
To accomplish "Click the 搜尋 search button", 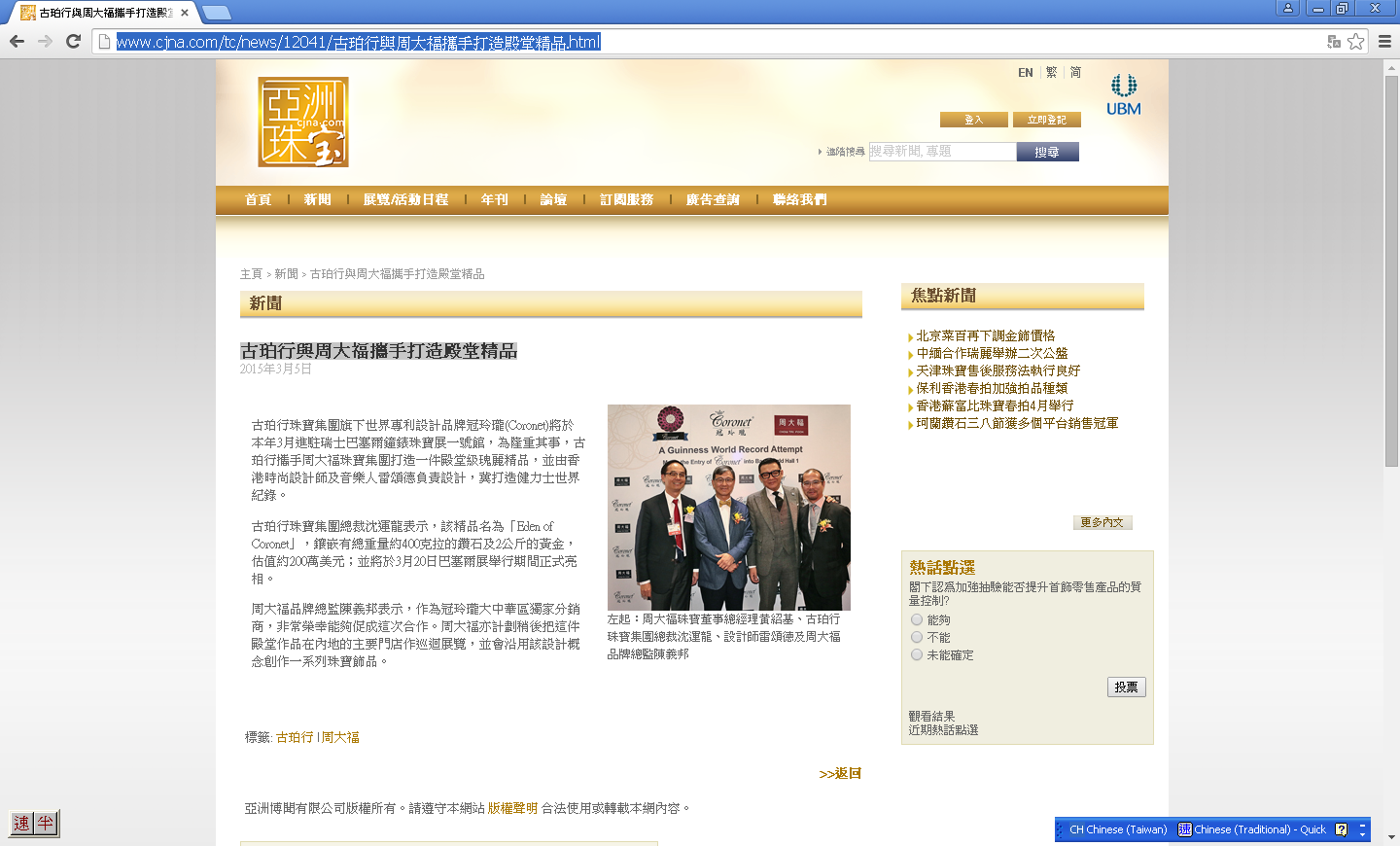I will point(1048,152).
